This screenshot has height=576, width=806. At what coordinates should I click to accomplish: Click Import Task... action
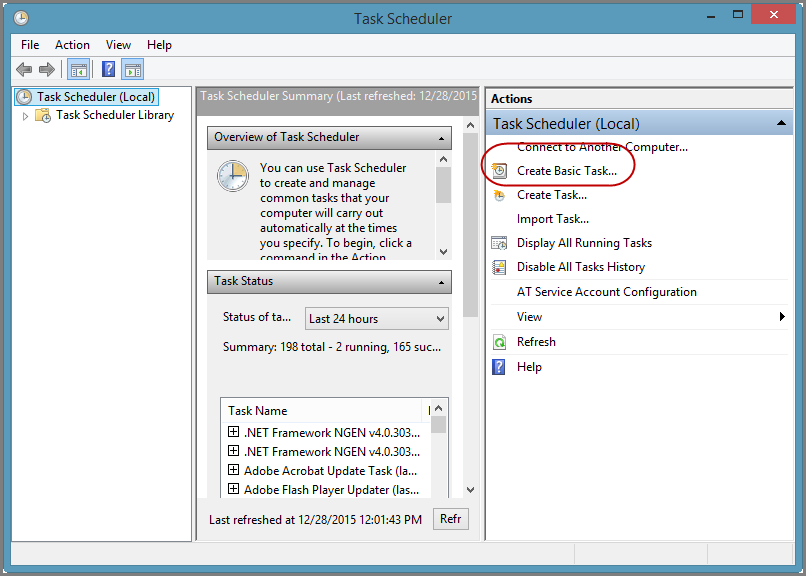553,219
